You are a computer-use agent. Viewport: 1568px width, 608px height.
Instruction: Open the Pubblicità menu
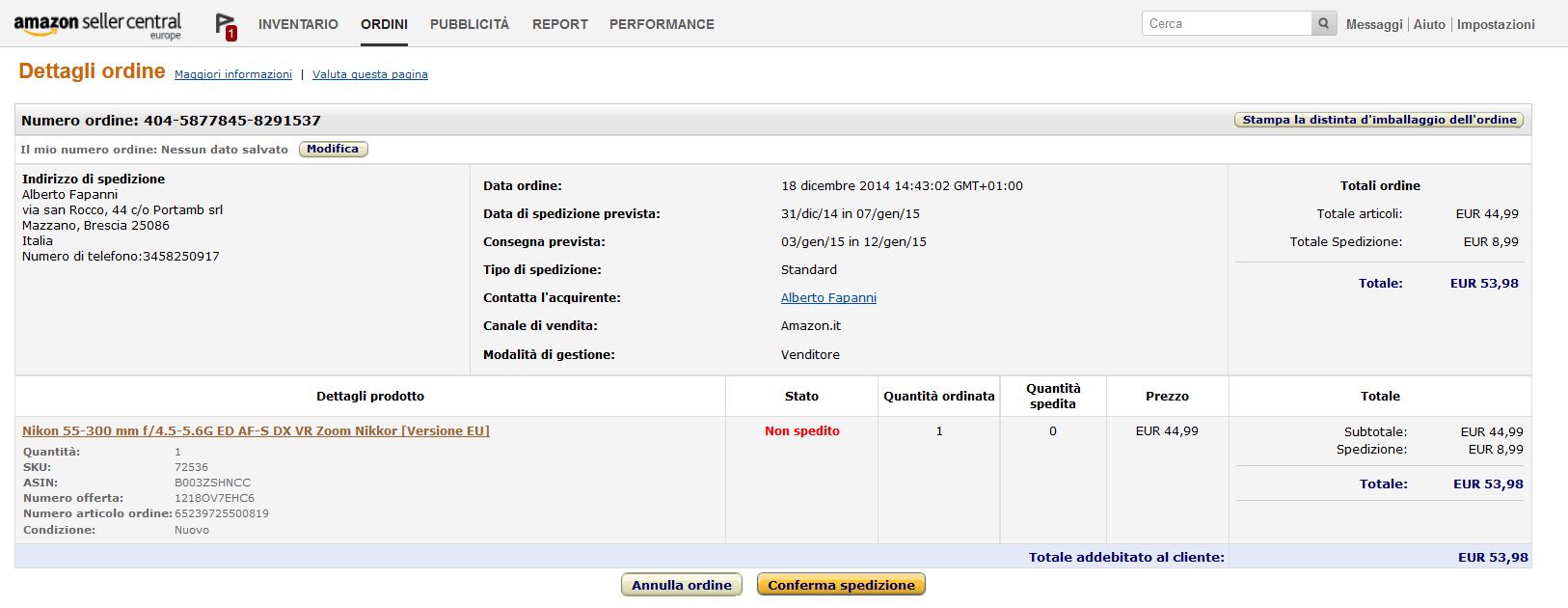coord(470,24)
